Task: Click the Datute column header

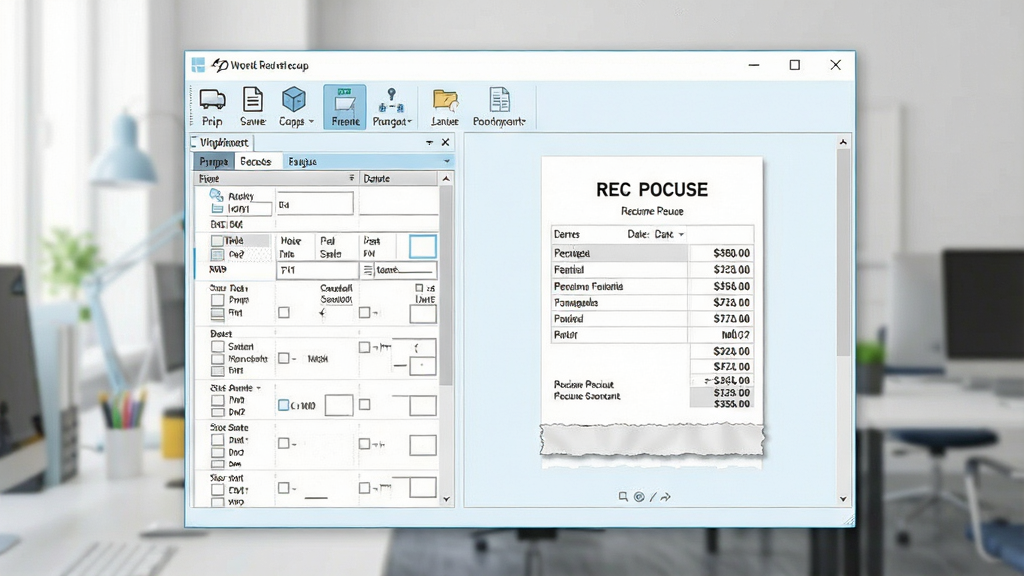Action: point(398,178)
